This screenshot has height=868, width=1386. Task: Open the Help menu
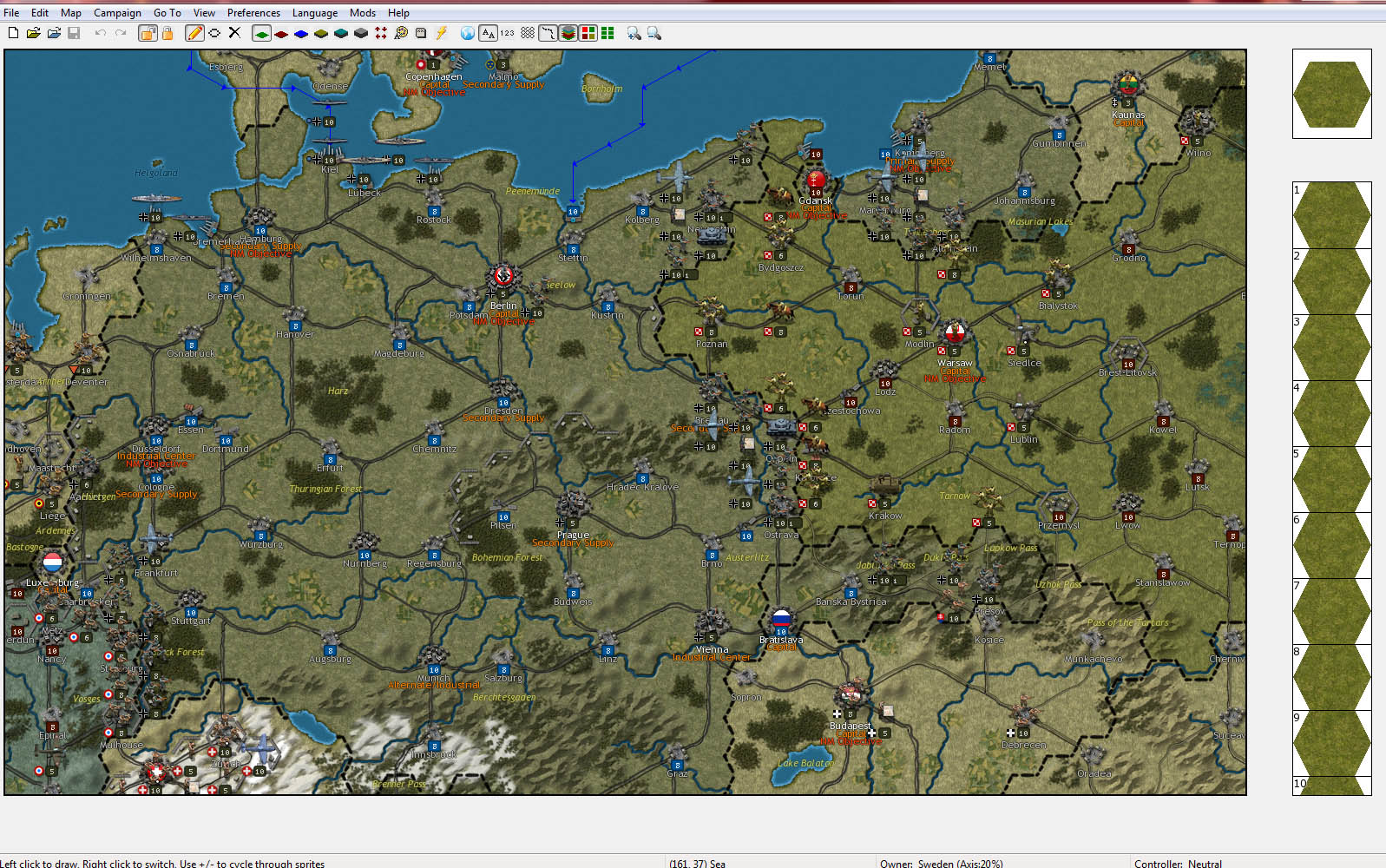[x=398, y=13]
